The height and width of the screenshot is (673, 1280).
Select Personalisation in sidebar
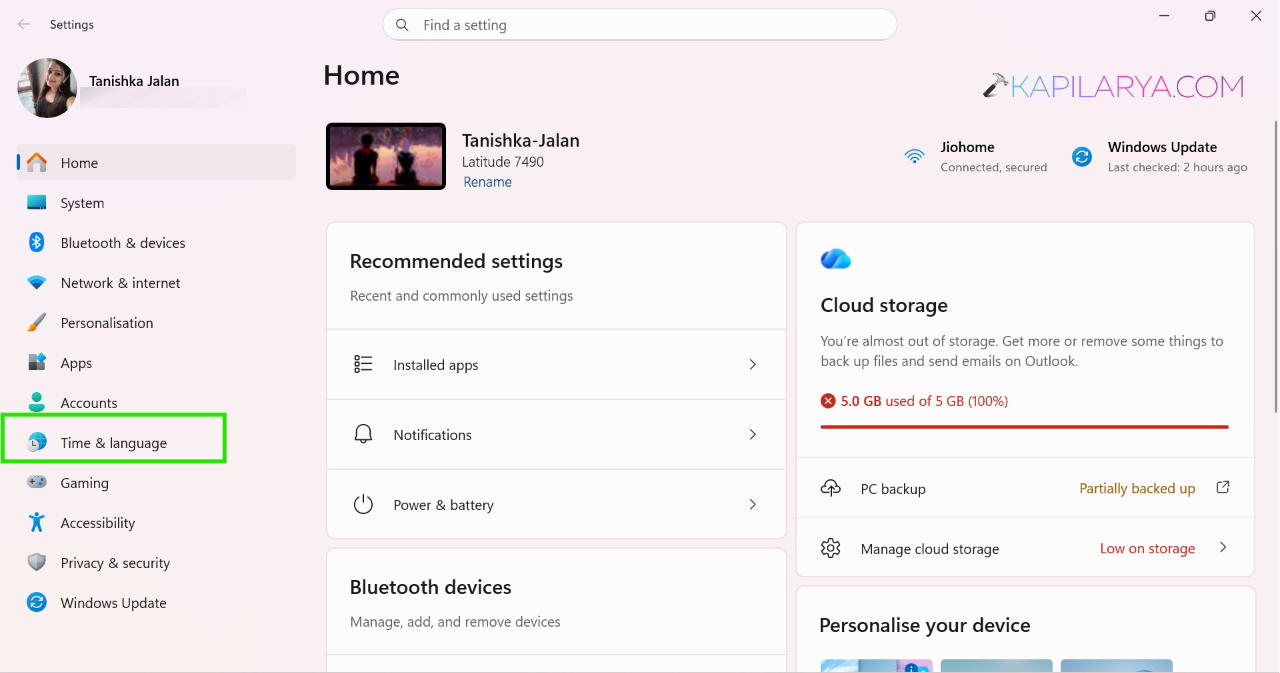[x=156, y=322]
